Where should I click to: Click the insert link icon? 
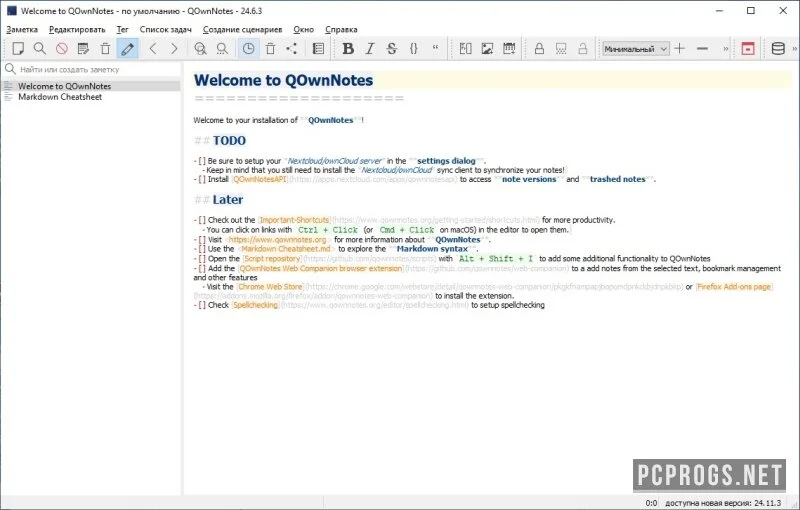coord(465,48)
